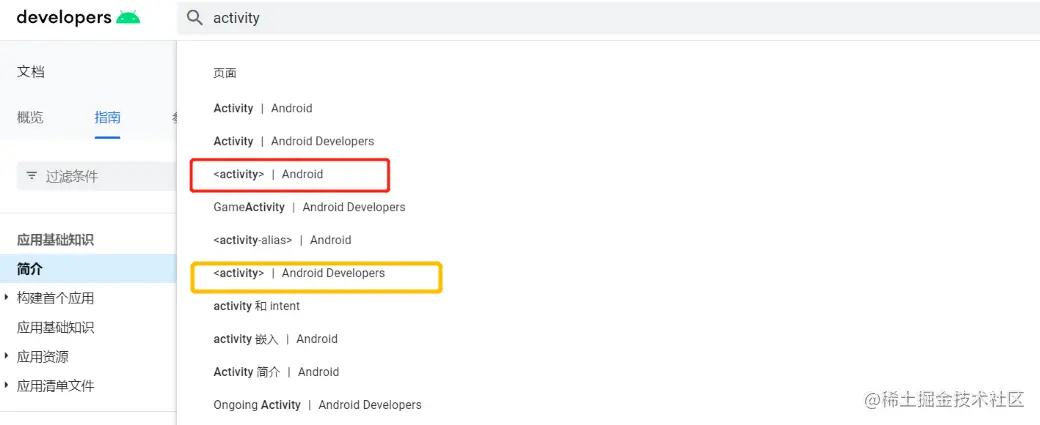Image resolution: width=1040 pixels, height=425 pixels.
Task: Click the developers logo text
Action: [x=63, y=18]
